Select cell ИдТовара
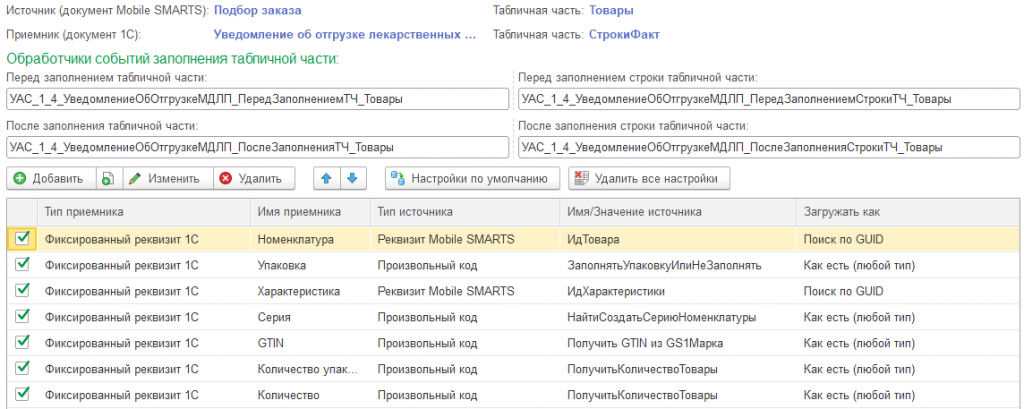 (678, 240)
